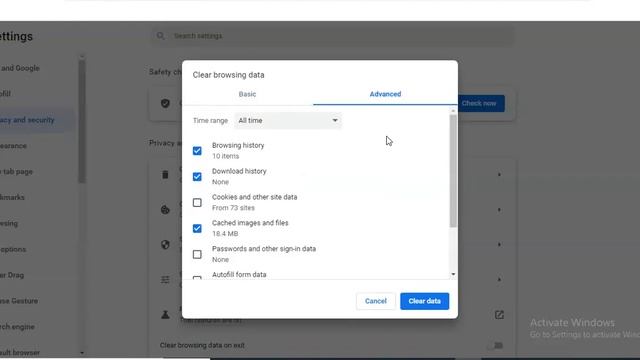Click the sidebar scrollbar thumb
The image size is (640, 360).
click(x=82, y=122)
